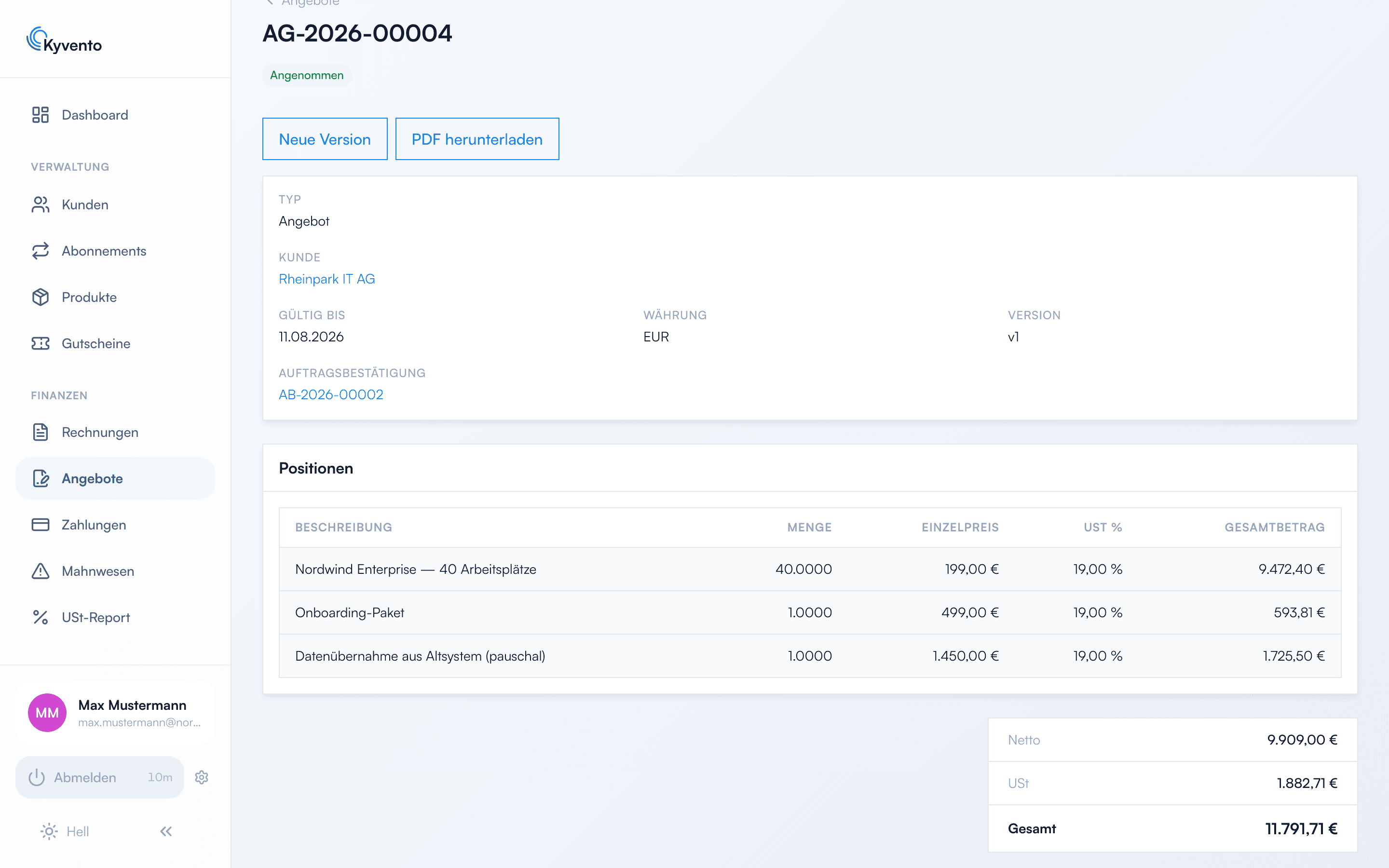This screenshot has width=1389, height=868.
Task: Click the Max Mustermann profile card
Action: (115, 712)
